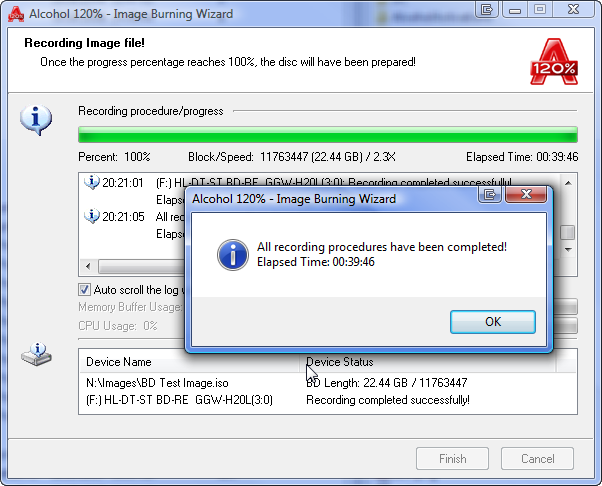Click OK in the completion dialog

point(493,322)
